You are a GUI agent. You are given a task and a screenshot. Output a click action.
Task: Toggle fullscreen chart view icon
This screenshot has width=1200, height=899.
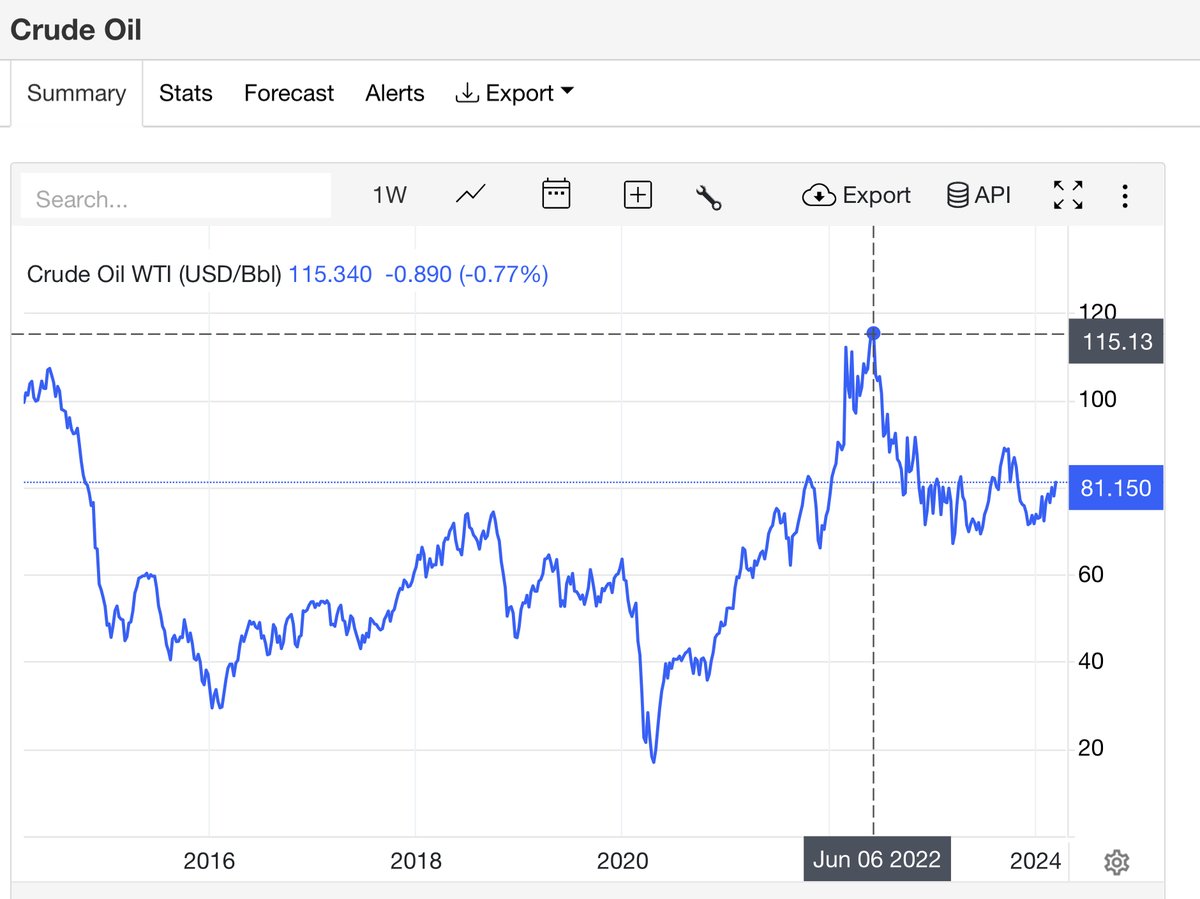point(1068,195)
